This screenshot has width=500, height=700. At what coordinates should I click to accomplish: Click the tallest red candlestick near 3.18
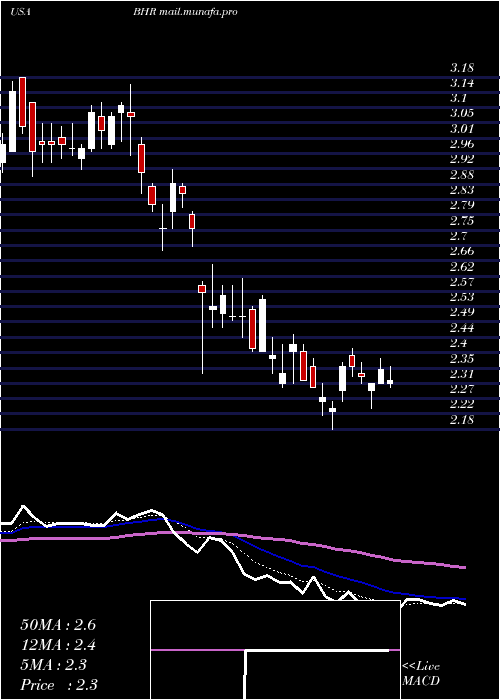[22, 102]
